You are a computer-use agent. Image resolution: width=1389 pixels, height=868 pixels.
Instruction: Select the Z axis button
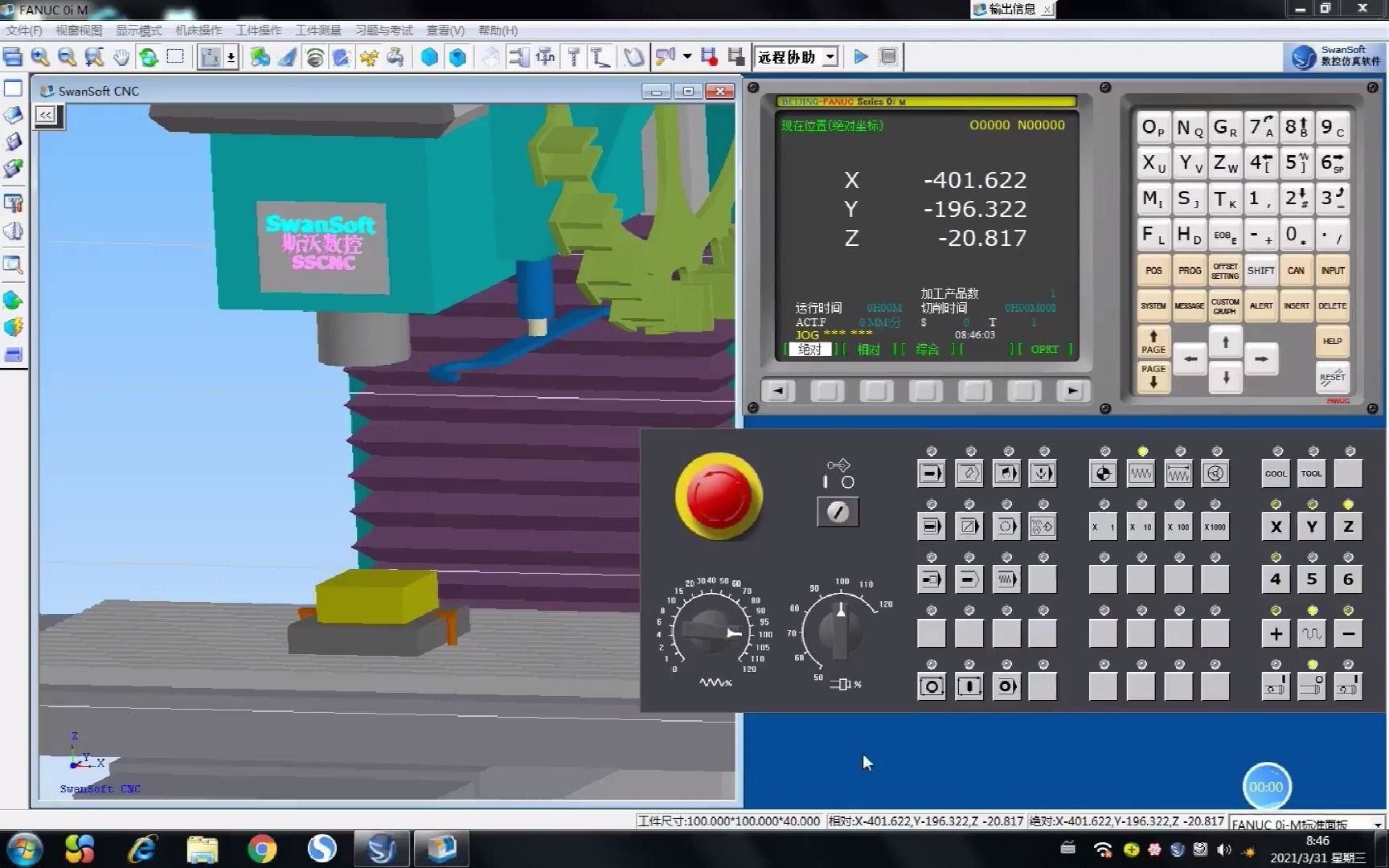1349,526
